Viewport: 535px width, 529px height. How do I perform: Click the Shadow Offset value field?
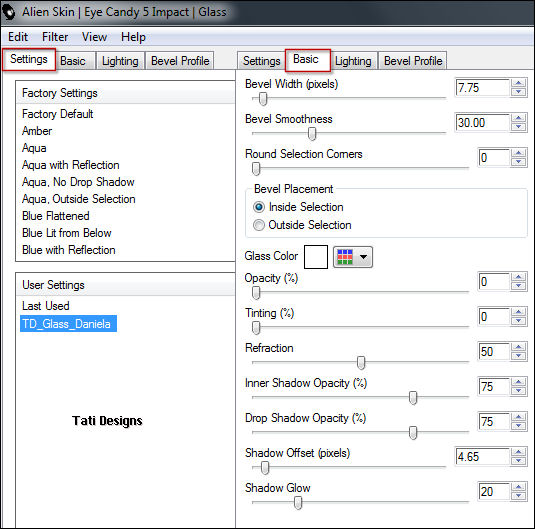coord(482,457)
